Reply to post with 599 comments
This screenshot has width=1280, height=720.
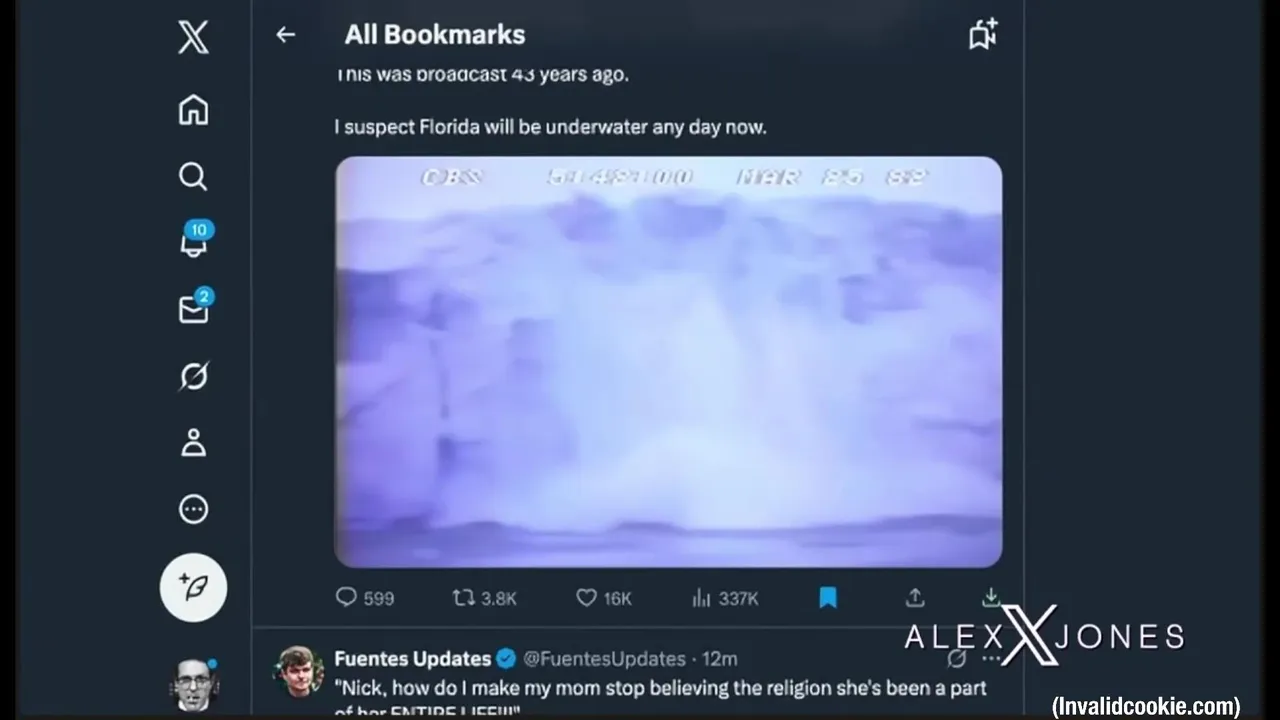pos(365,598)
